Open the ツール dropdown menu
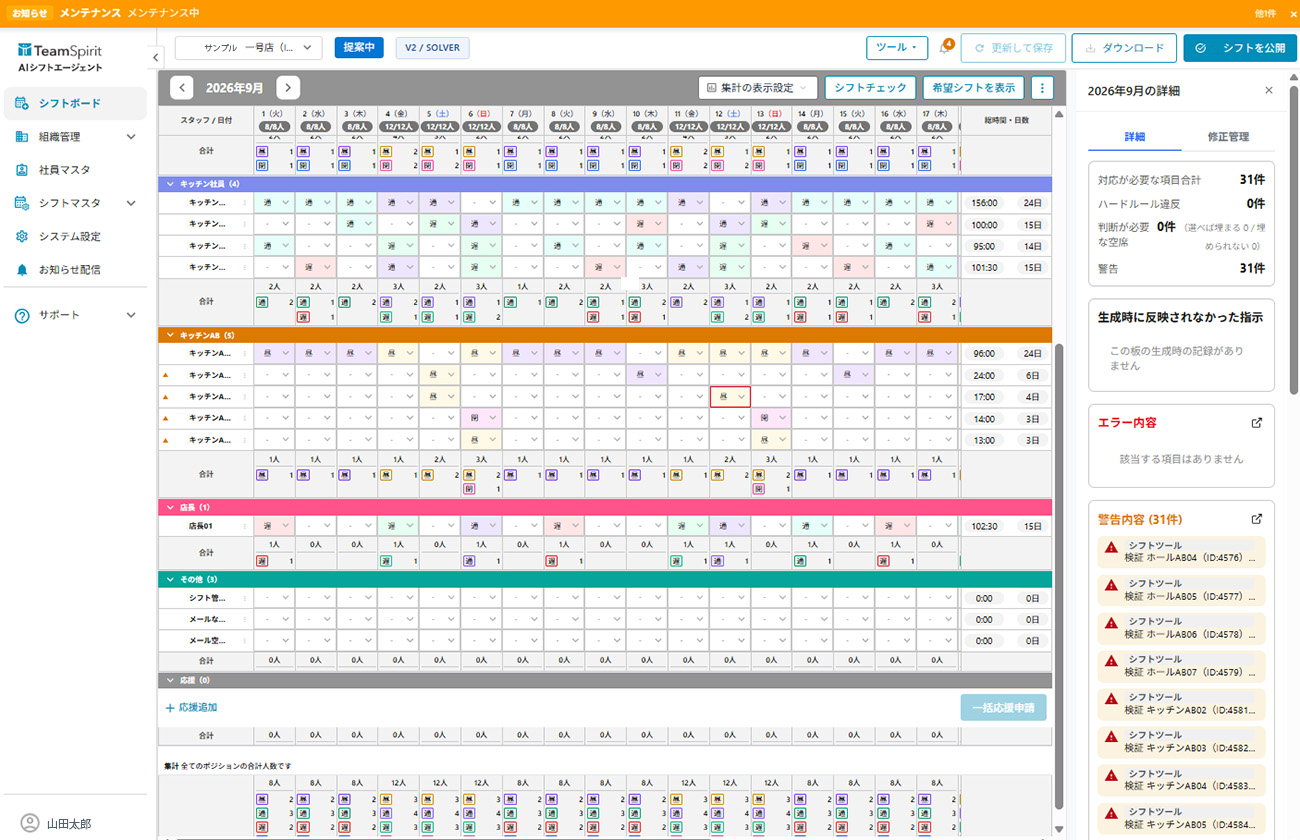Viewport: 1300px width, 840px height. click(897, 47)
